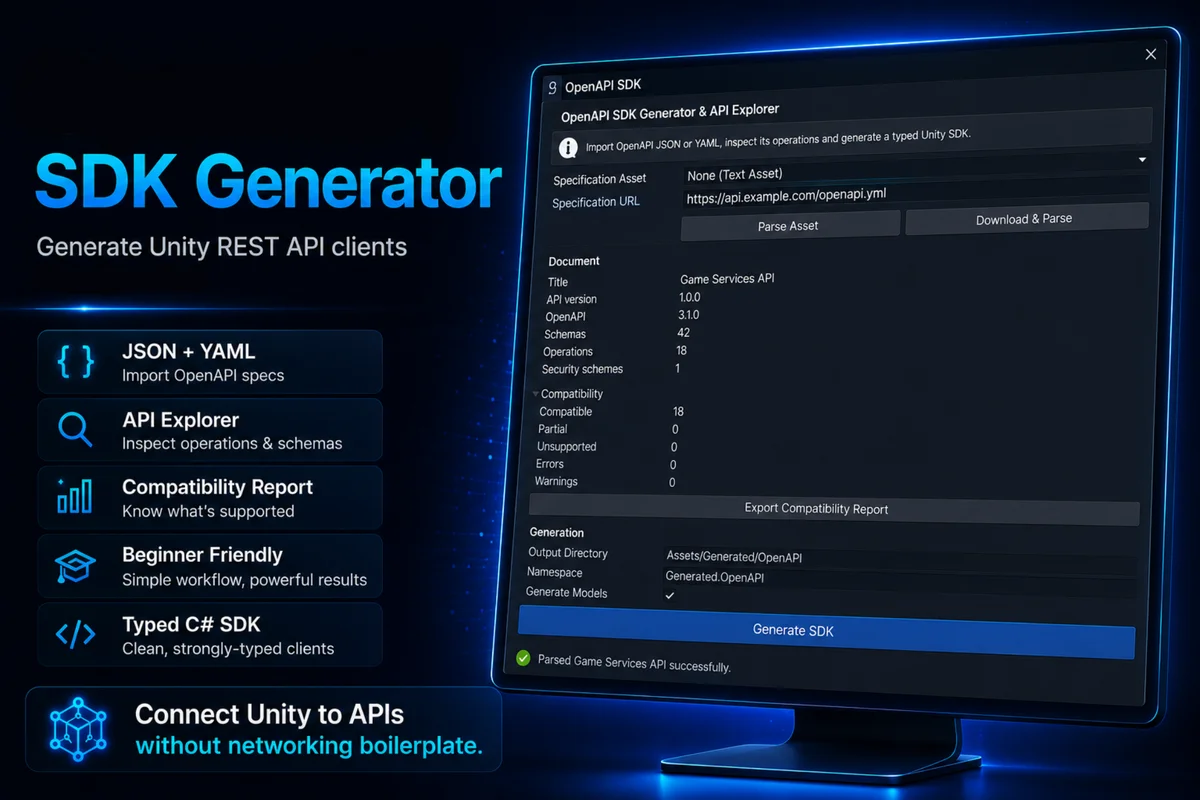This screenshot has width=1200, height=800.
Task: Click the Operations value '18'
Action: pyautogui.click(x=682, y=350)
